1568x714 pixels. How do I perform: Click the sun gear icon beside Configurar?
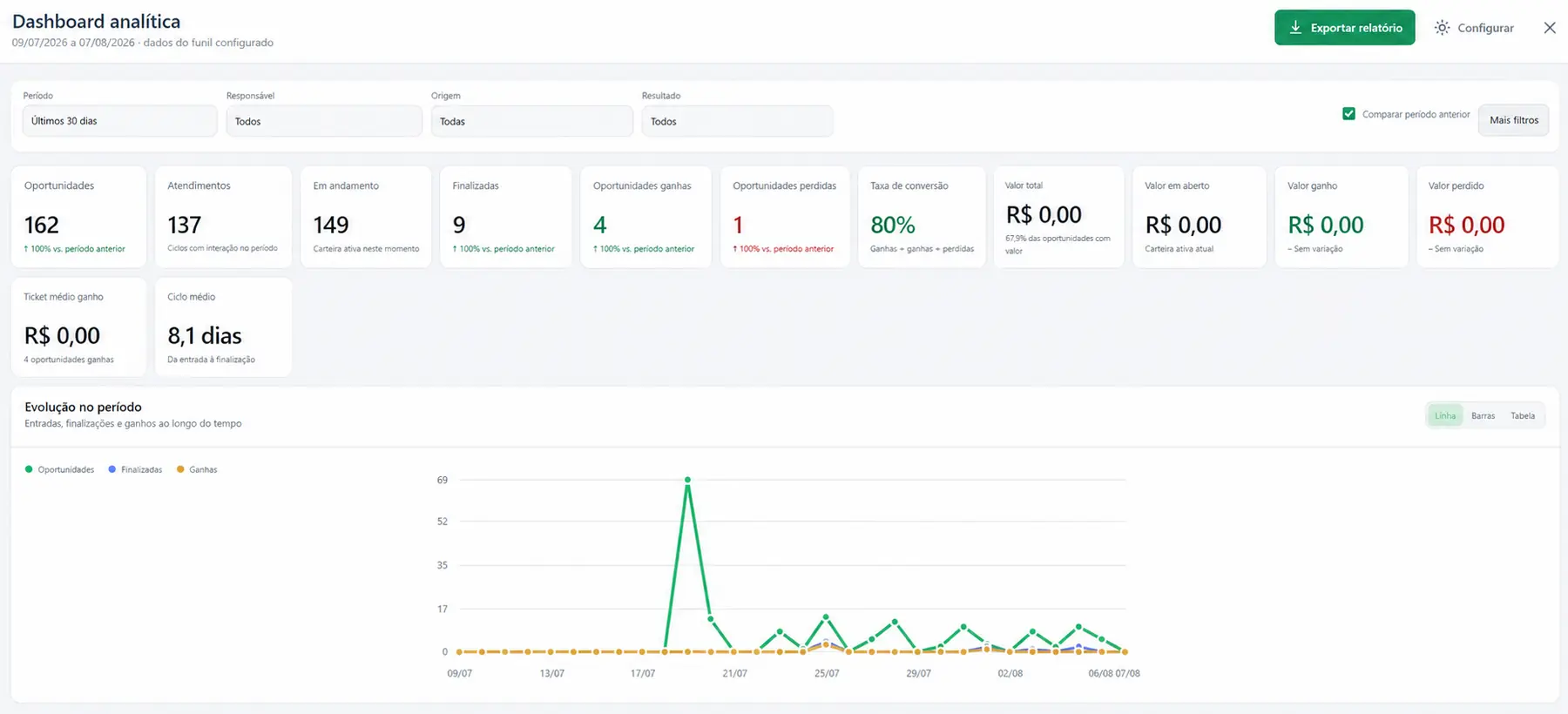pos(1443,28)
